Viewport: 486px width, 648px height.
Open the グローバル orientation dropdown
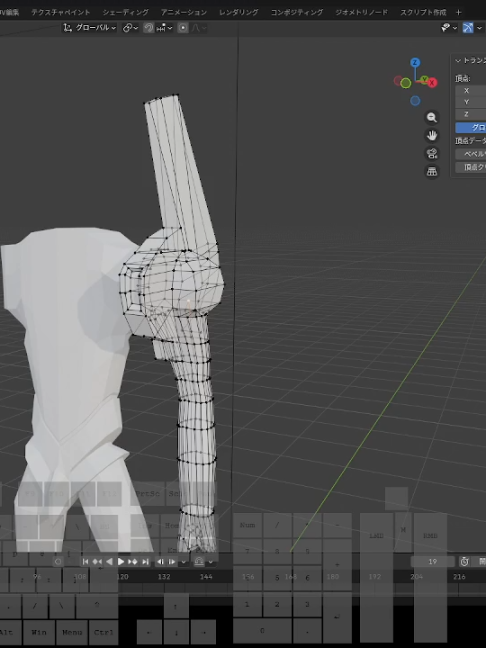89,28
